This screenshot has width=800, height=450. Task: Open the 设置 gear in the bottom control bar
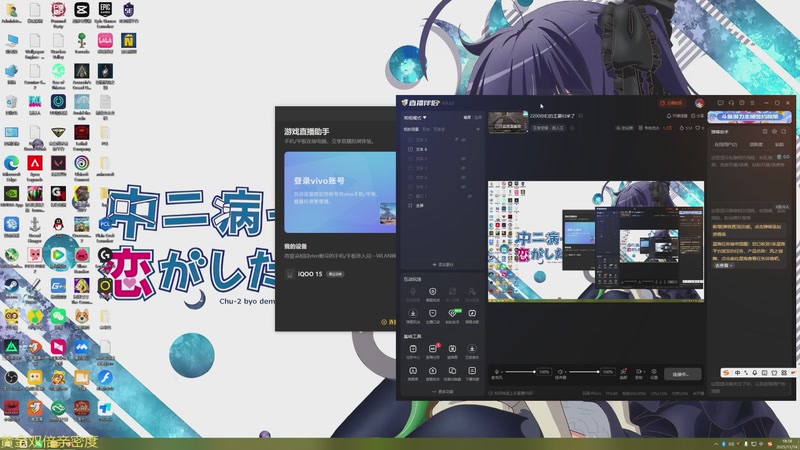click(x=654, y=373)
